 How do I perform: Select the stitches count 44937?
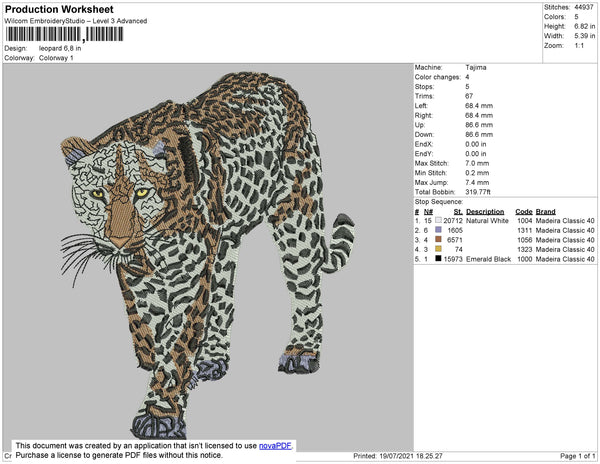(x=584, y=7)
